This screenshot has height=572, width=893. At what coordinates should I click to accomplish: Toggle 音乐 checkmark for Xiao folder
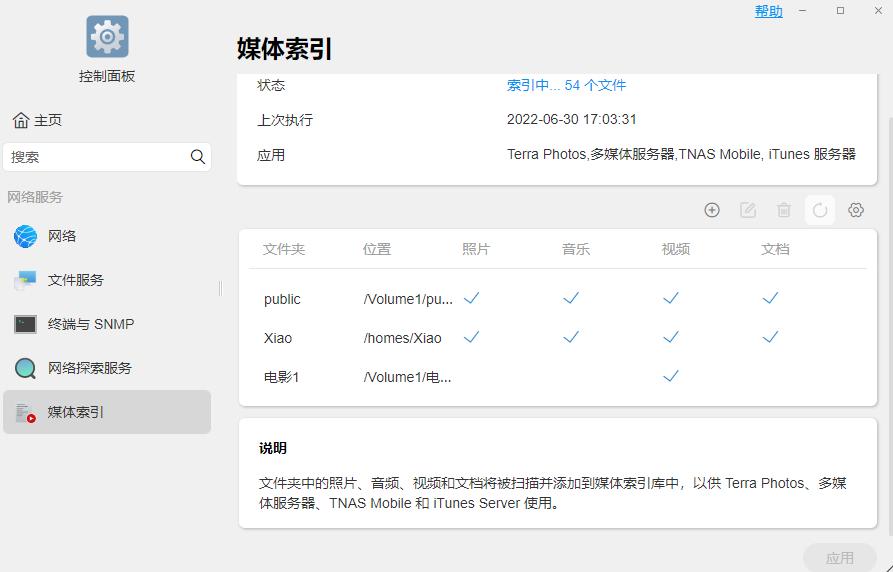(x=571, y=338)
